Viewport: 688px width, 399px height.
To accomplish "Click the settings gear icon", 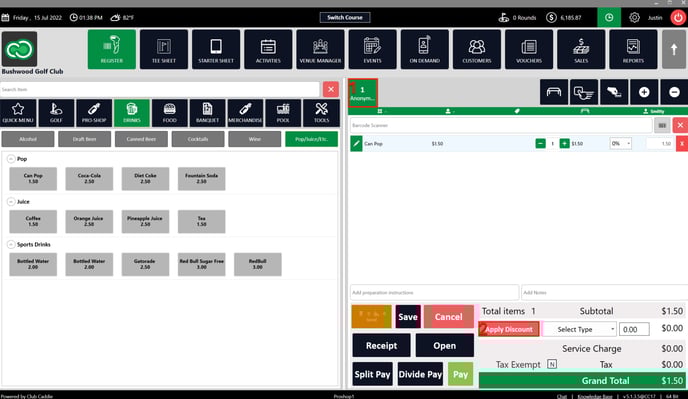I will (634, 18).
